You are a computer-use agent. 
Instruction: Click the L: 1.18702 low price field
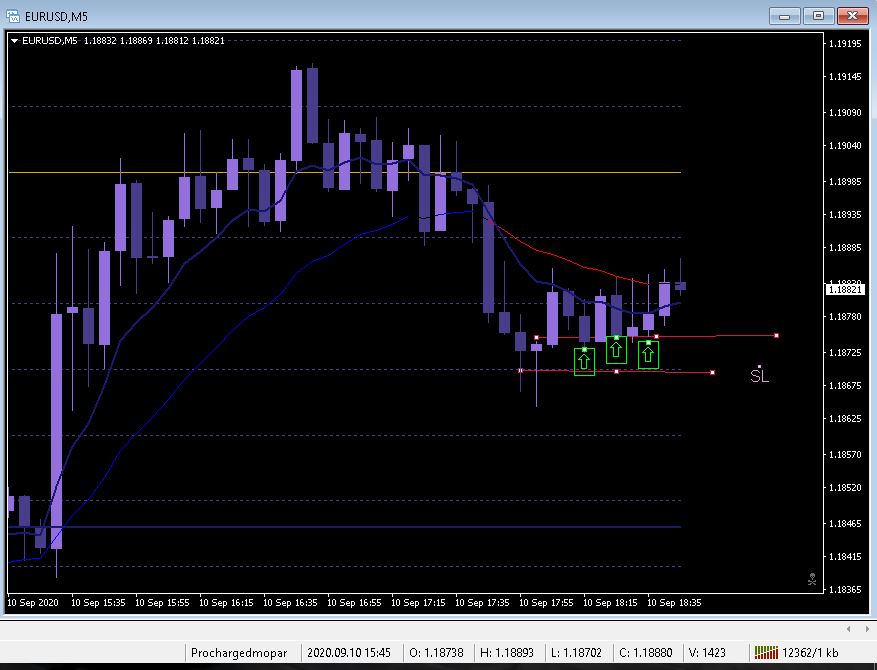click(576, 653)
